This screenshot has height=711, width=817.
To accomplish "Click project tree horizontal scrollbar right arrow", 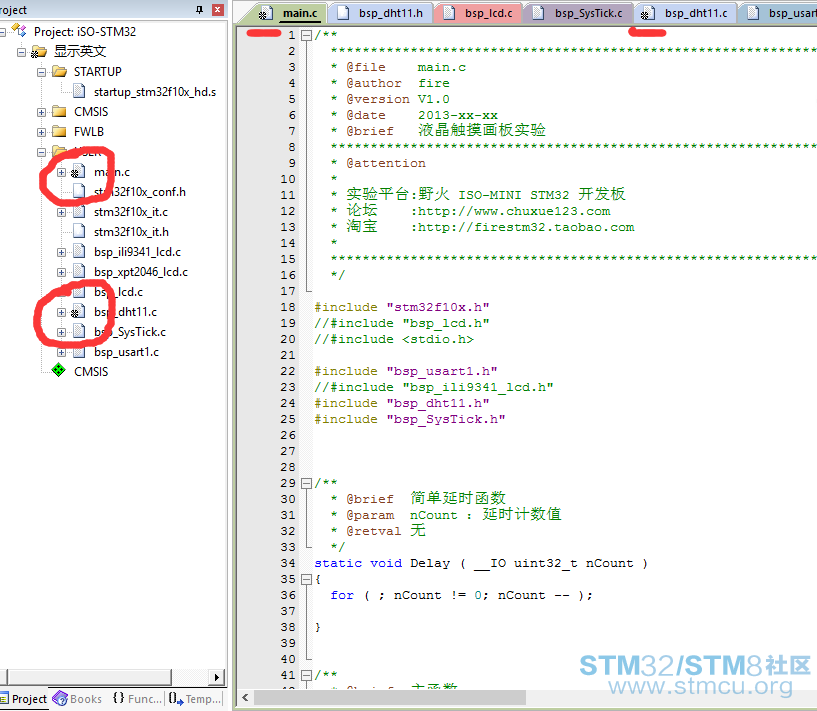I will [217, 677].
